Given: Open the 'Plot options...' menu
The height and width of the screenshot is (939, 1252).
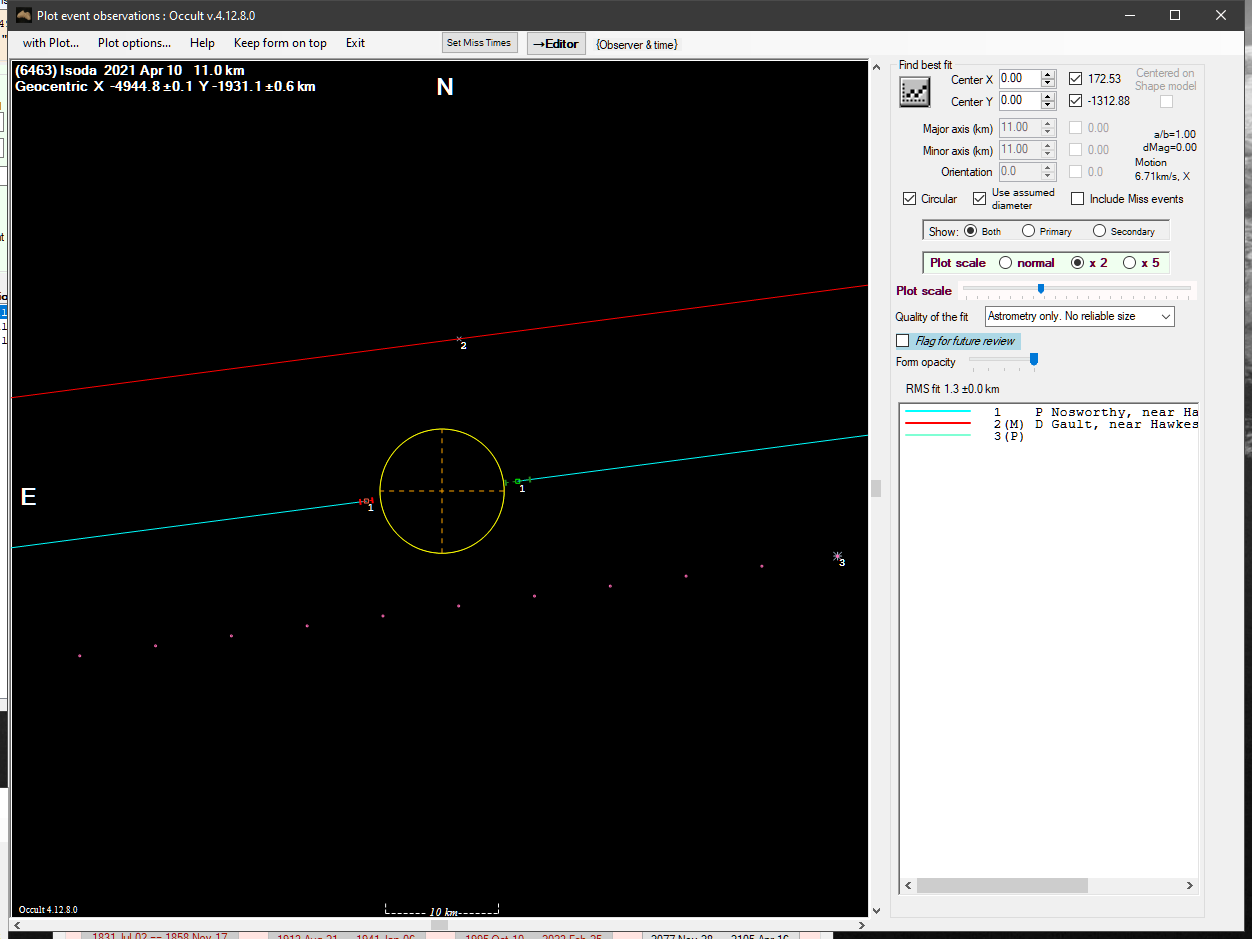Looking at the screenshot, I should click(134, 43).
